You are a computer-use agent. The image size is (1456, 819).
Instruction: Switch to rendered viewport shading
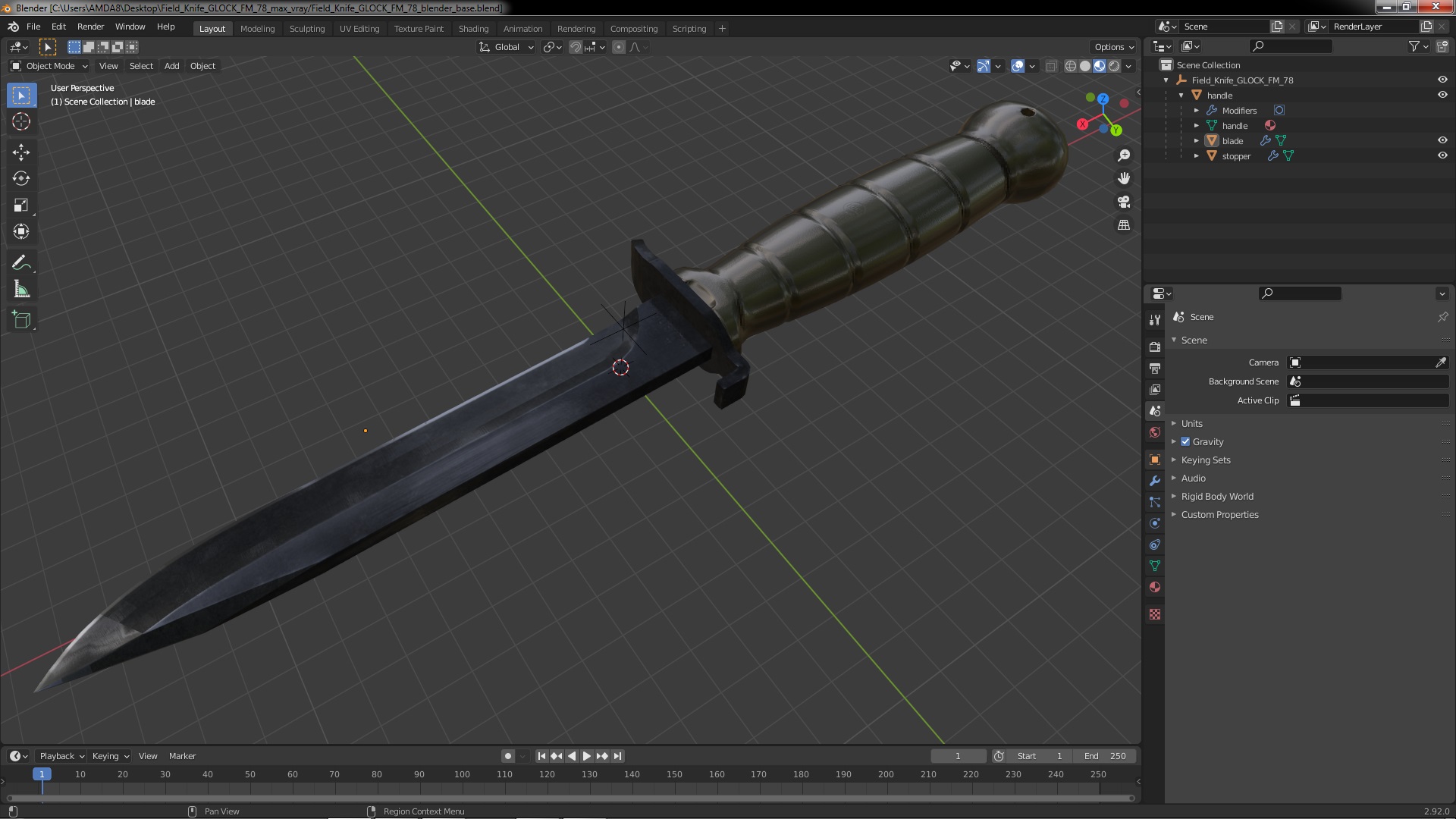pyautogui.click(x=1114, y=66)
